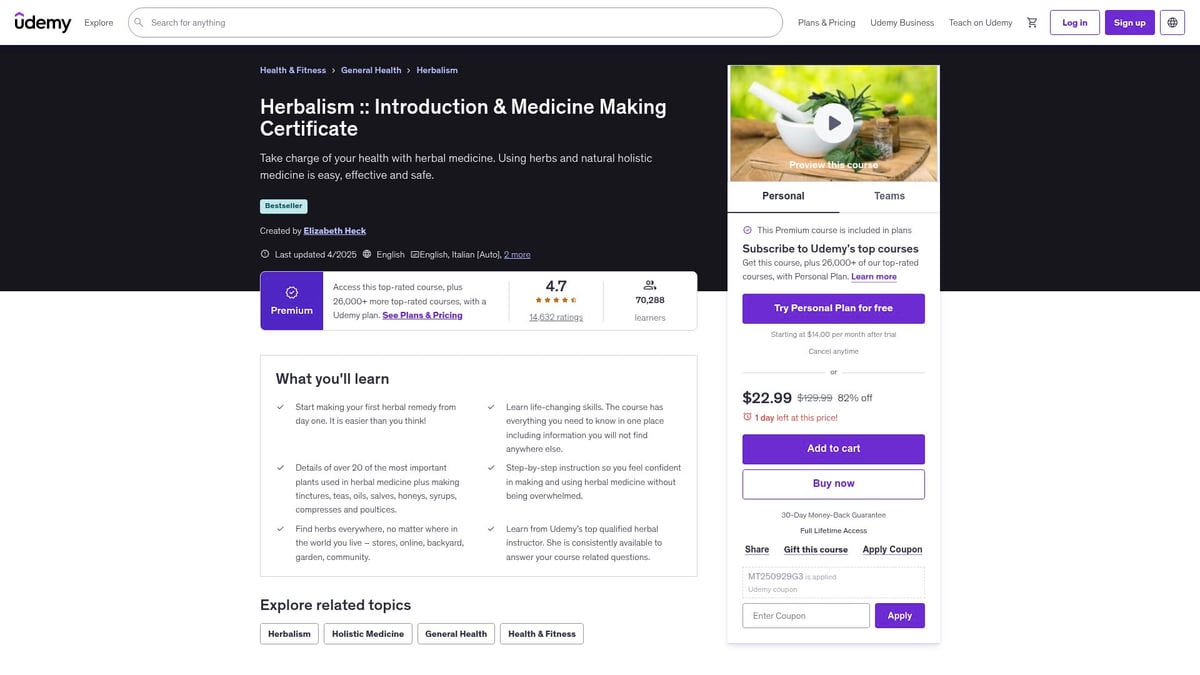Click the Enter Coupon input field
Image resolution: width=1200 pixels, height=675 pixels.
[x=805, y=615]
